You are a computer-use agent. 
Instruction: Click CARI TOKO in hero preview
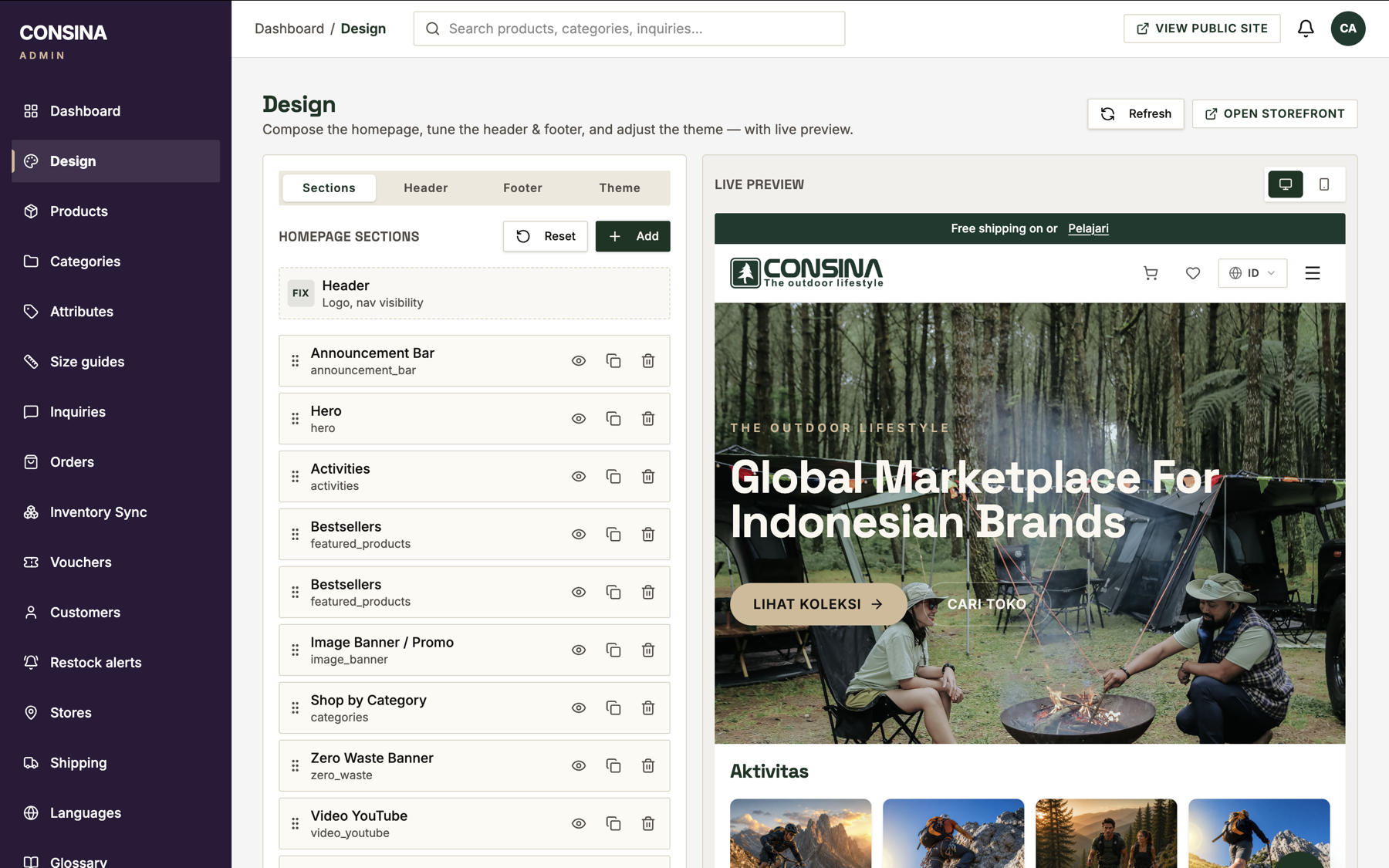986,604
